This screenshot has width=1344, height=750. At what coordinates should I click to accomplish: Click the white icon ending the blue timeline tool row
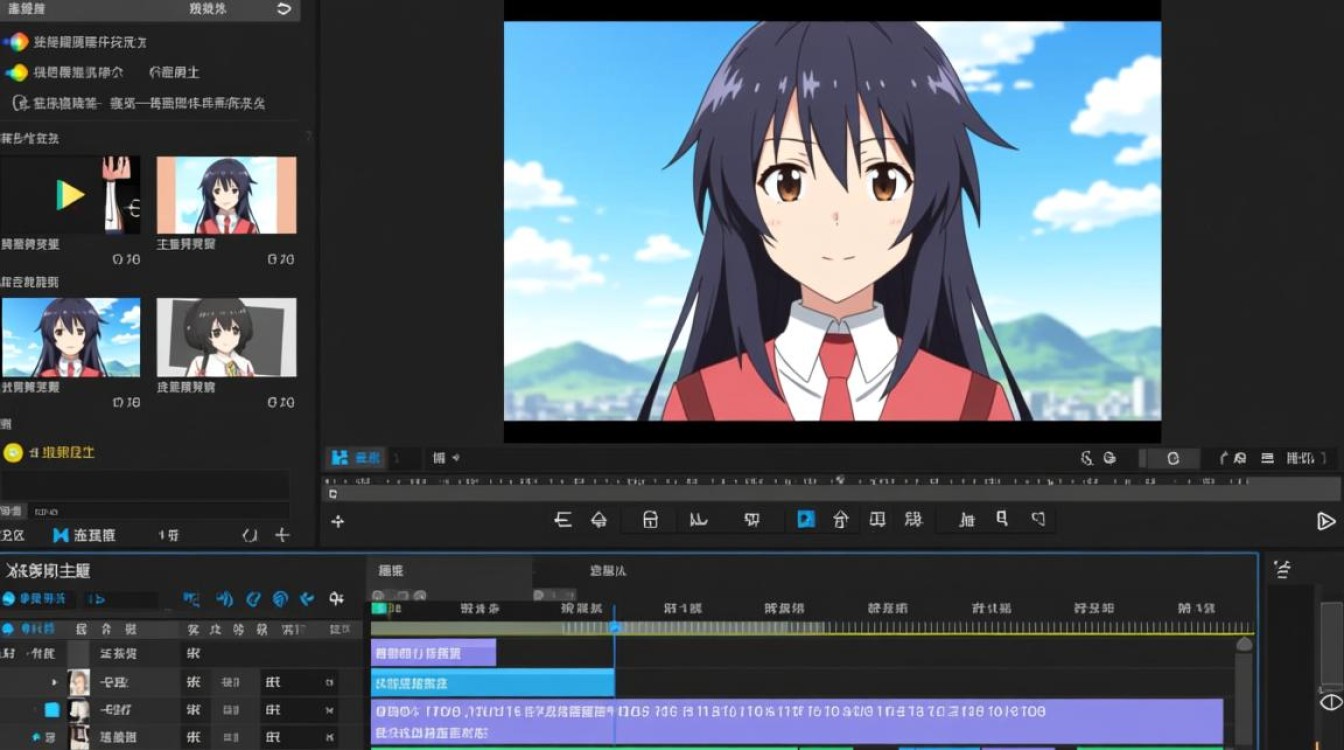(336, 599)
